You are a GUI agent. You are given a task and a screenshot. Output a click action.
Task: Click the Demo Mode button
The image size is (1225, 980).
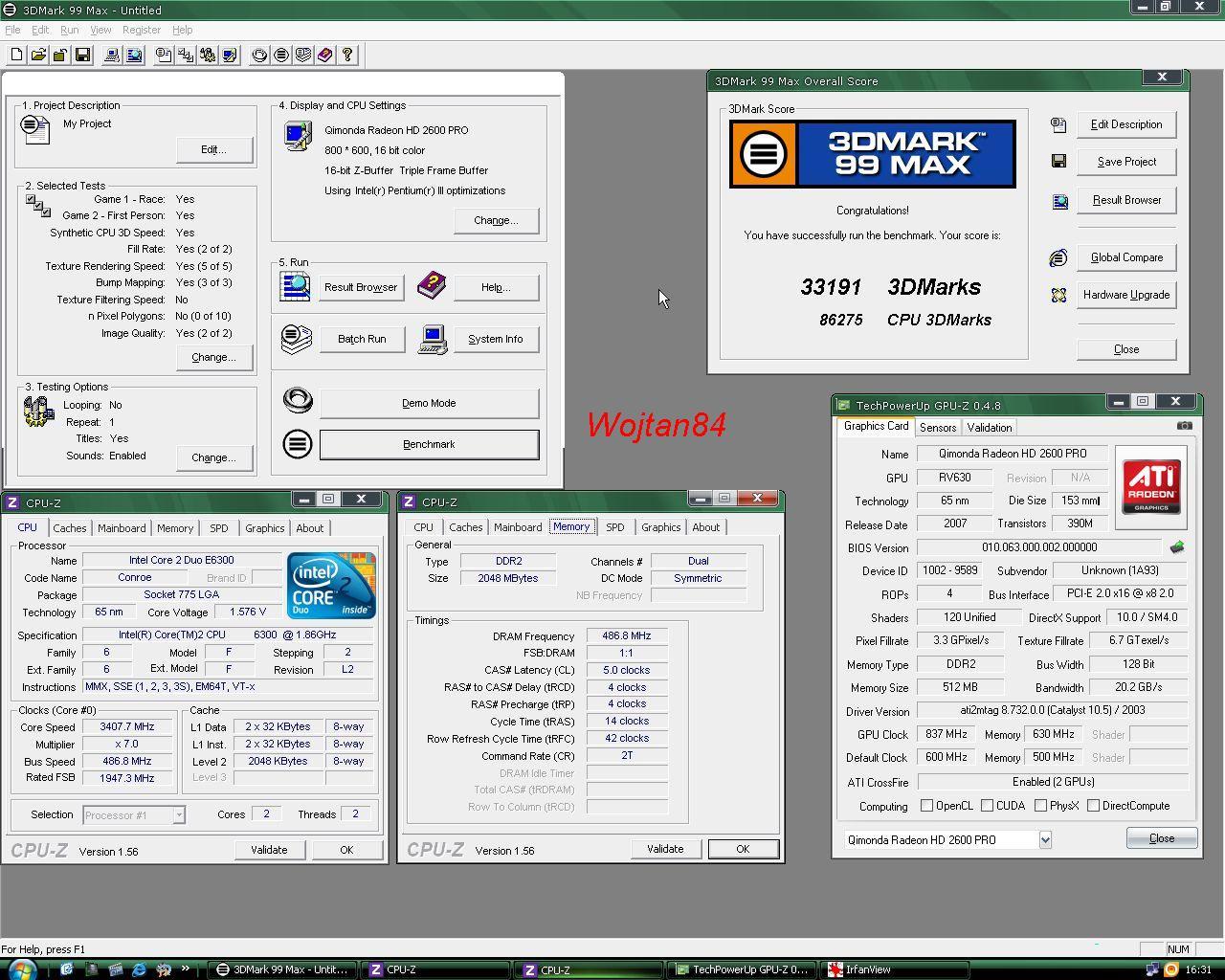tap(429, 403)
